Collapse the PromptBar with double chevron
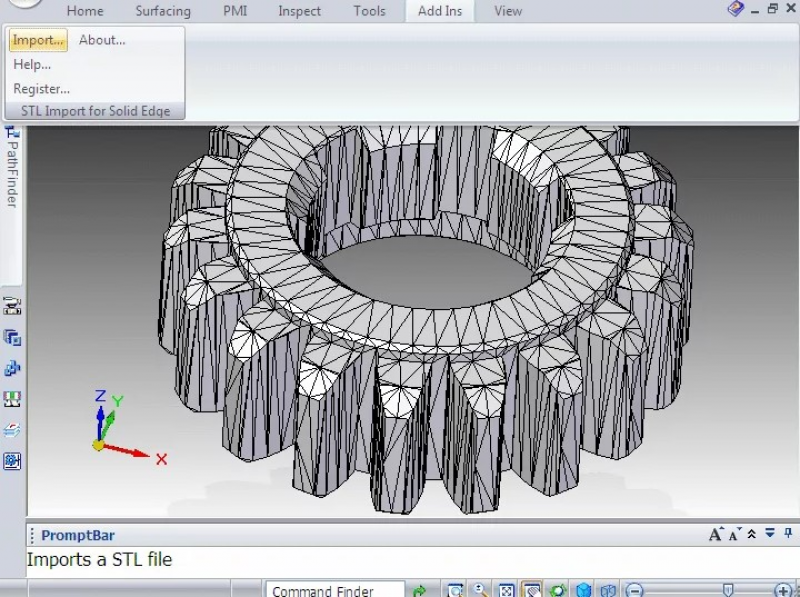 pos(751,534)
